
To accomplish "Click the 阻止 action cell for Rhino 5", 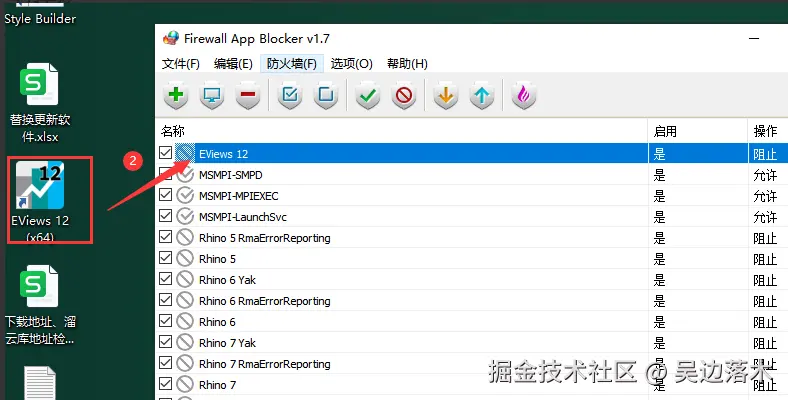I will pos(765,259).
